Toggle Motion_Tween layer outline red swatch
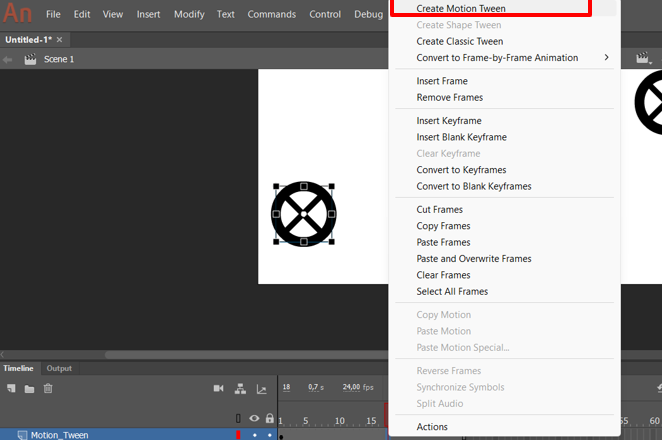This screenshot has height=440, width=662. 238,435
